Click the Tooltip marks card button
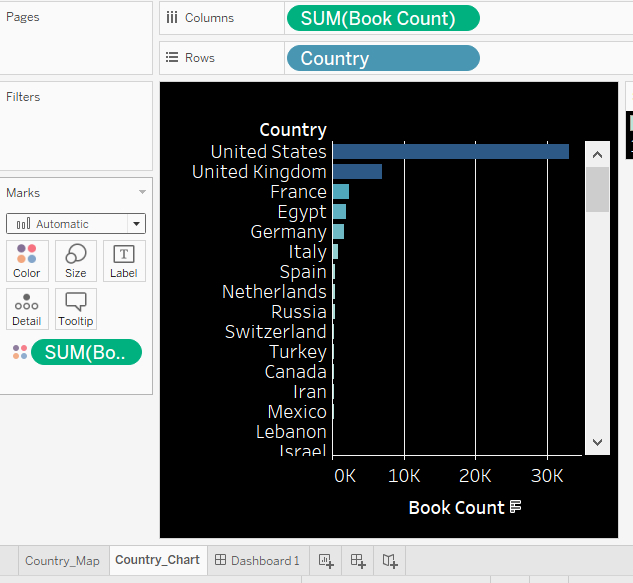This screenshot has width=633, height=583. coord(75,309)
